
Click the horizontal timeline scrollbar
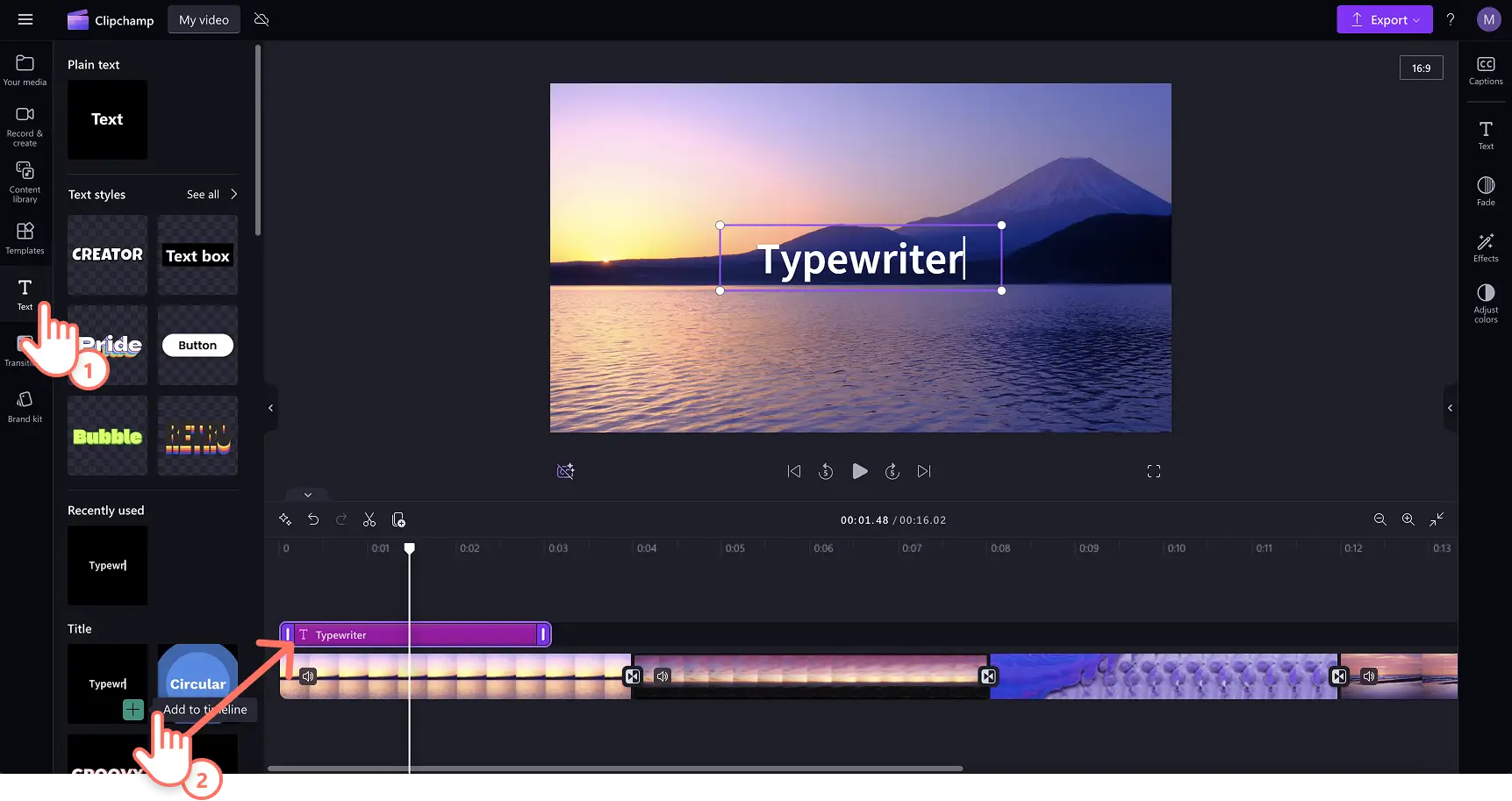(614, 769)
